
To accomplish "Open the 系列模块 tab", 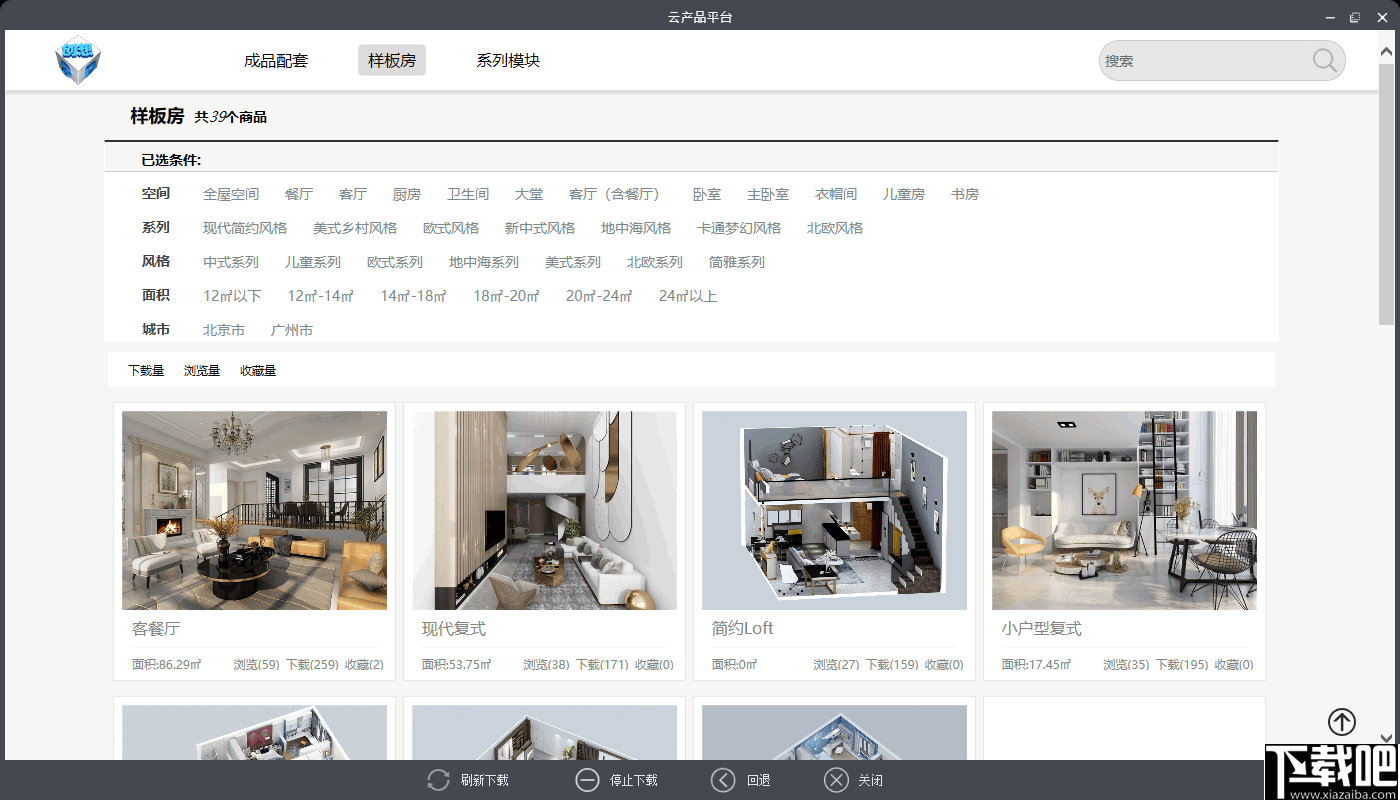I will point(508,61).
